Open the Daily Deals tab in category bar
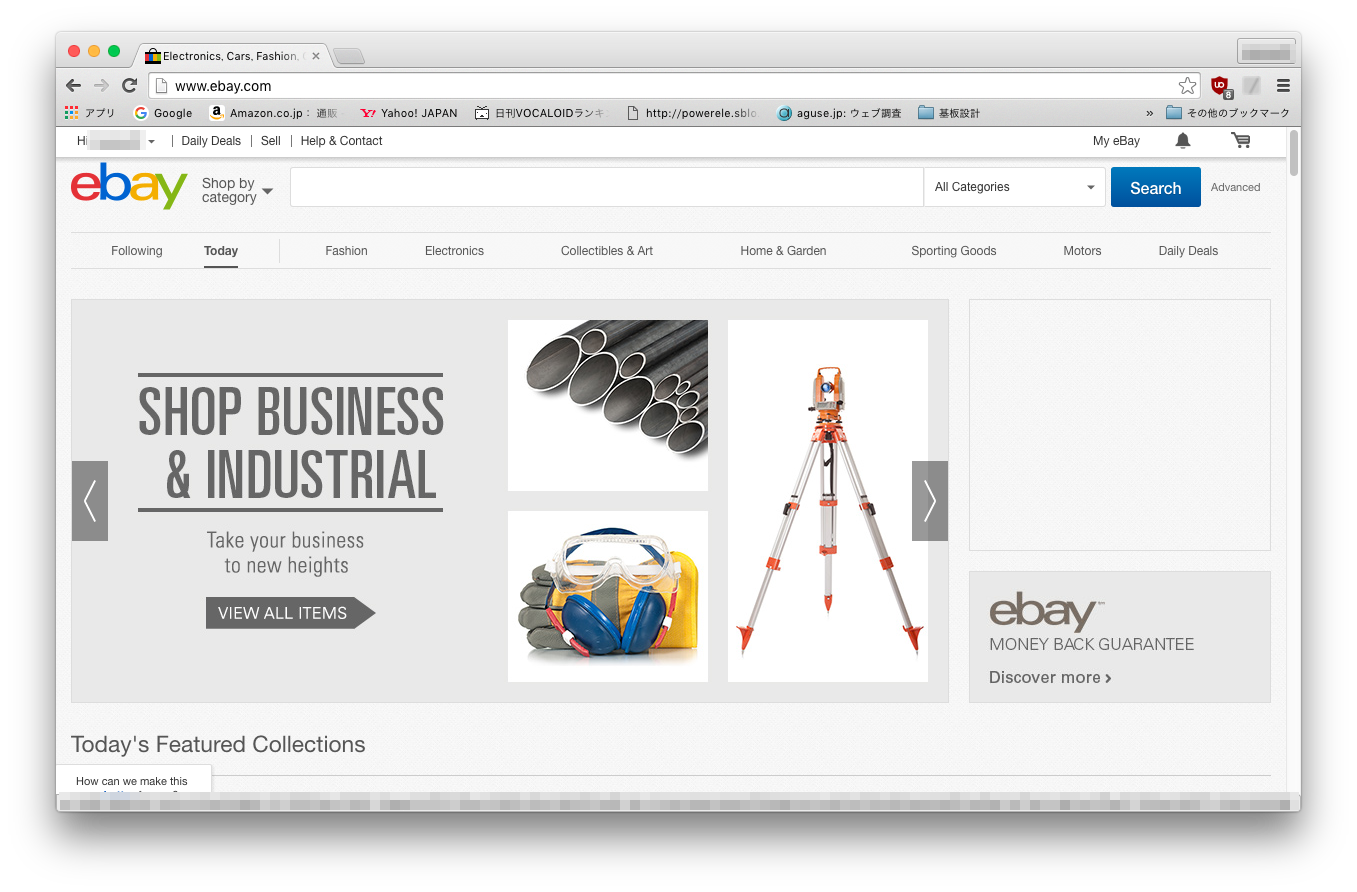1357x892 pixels. click(1188, 251)
